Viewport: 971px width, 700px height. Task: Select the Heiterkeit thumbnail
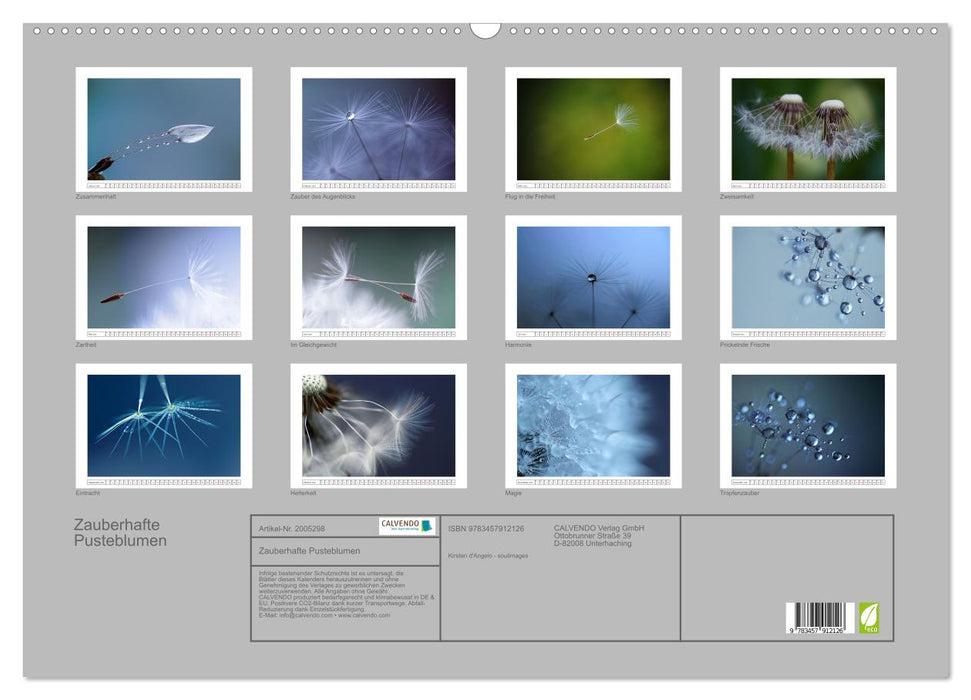click(x=378, y=425)
